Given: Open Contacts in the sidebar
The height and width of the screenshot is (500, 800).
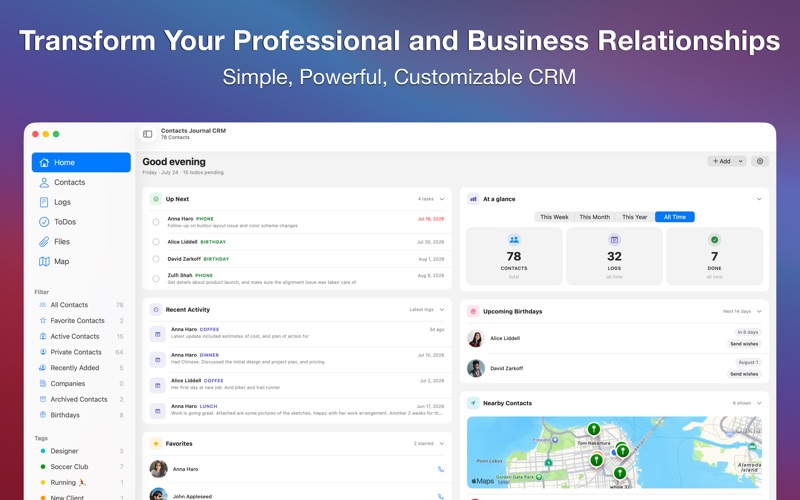Looking at the screenshot, I should click(x=81, y=182).
